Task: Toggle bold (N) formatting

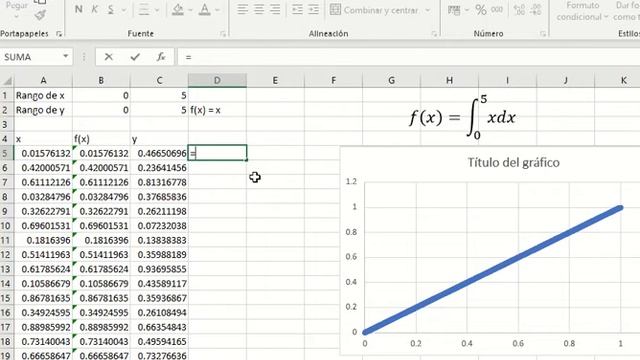Action: [78, 9]
